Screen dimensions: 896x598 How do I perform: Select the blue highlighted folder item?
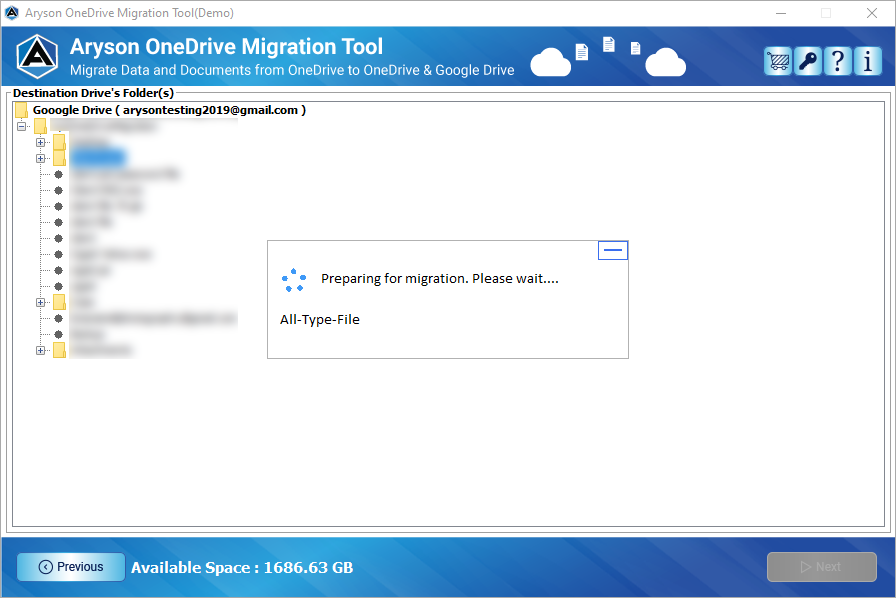click(98, 158)
